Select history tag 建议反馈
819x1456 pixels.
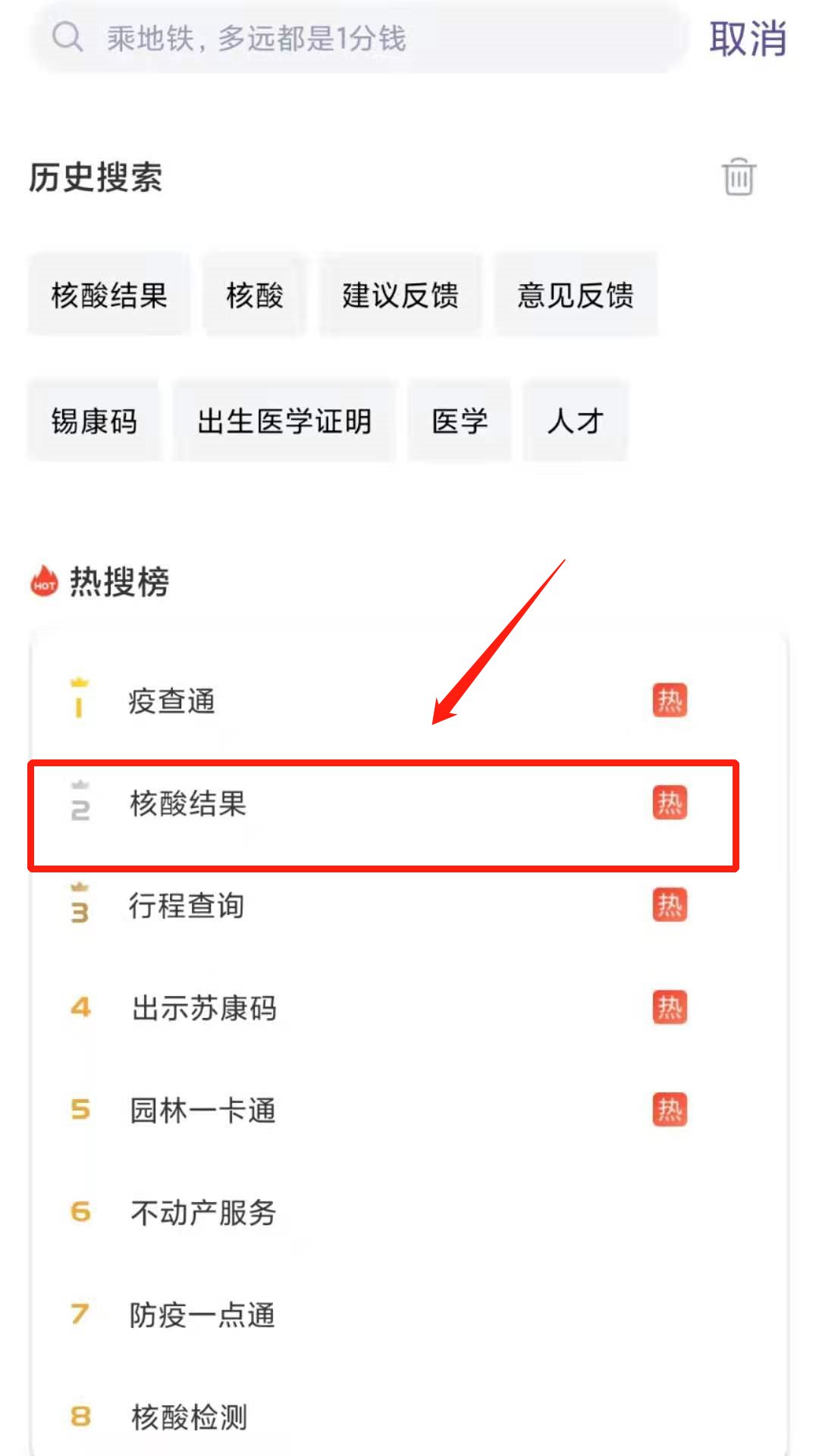coord(400,295)
